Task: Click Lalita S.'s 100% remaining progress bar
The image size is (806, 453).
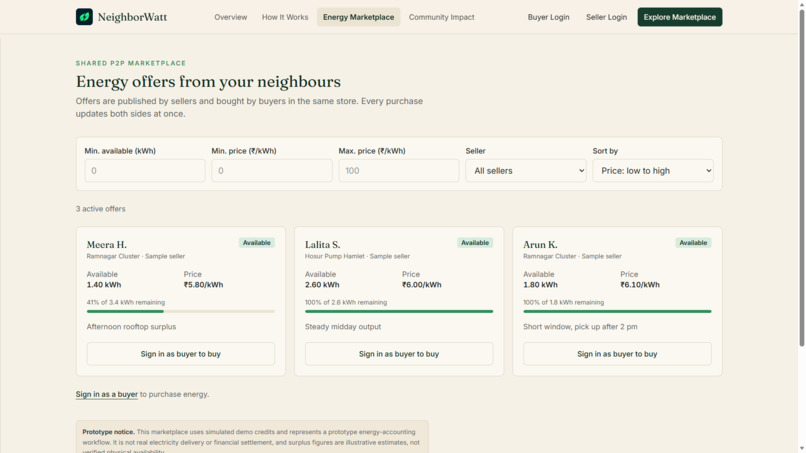Action: (399, 311)
